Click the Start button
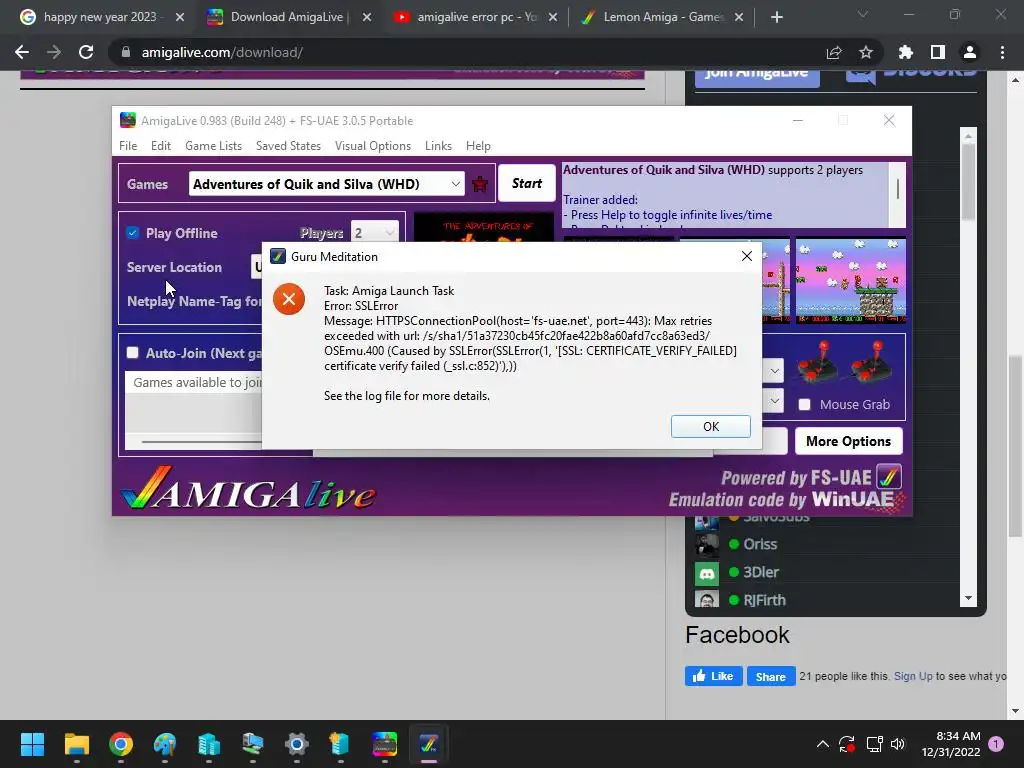Viewport: 1024px width, 768px height. [526, 184]
